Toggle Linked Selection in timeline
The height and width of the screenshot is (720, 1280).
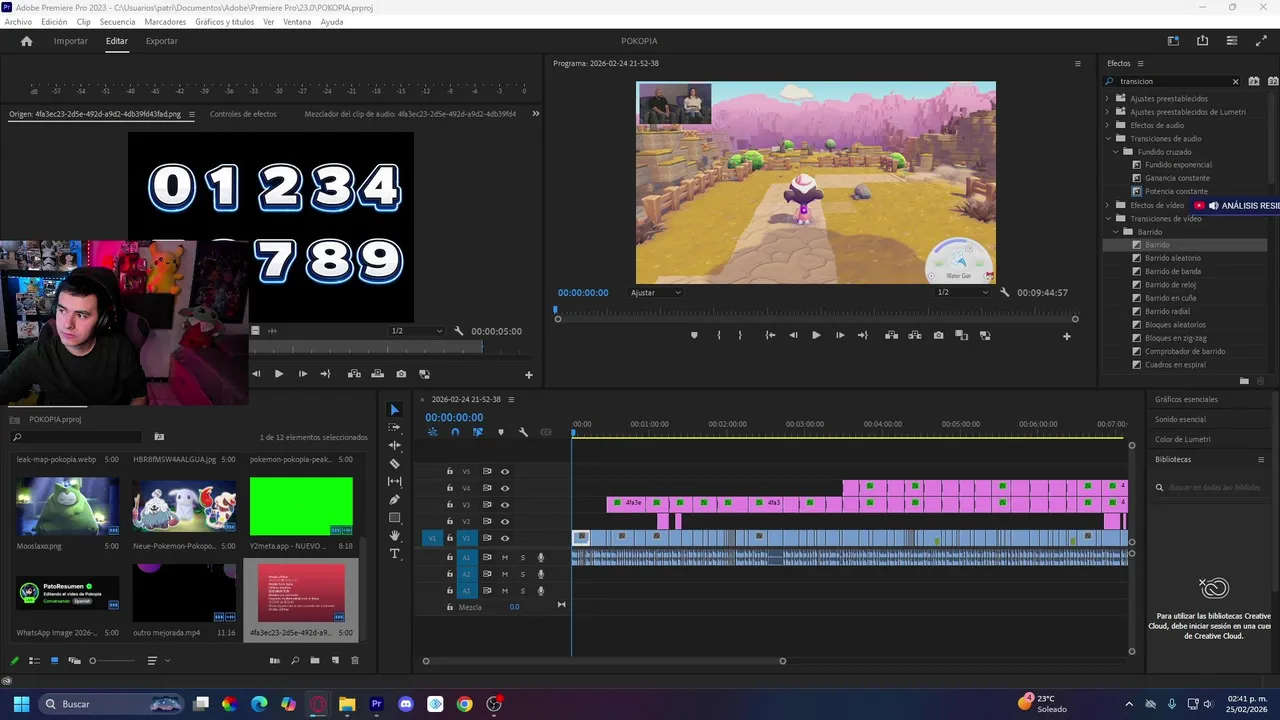(478, 432)
